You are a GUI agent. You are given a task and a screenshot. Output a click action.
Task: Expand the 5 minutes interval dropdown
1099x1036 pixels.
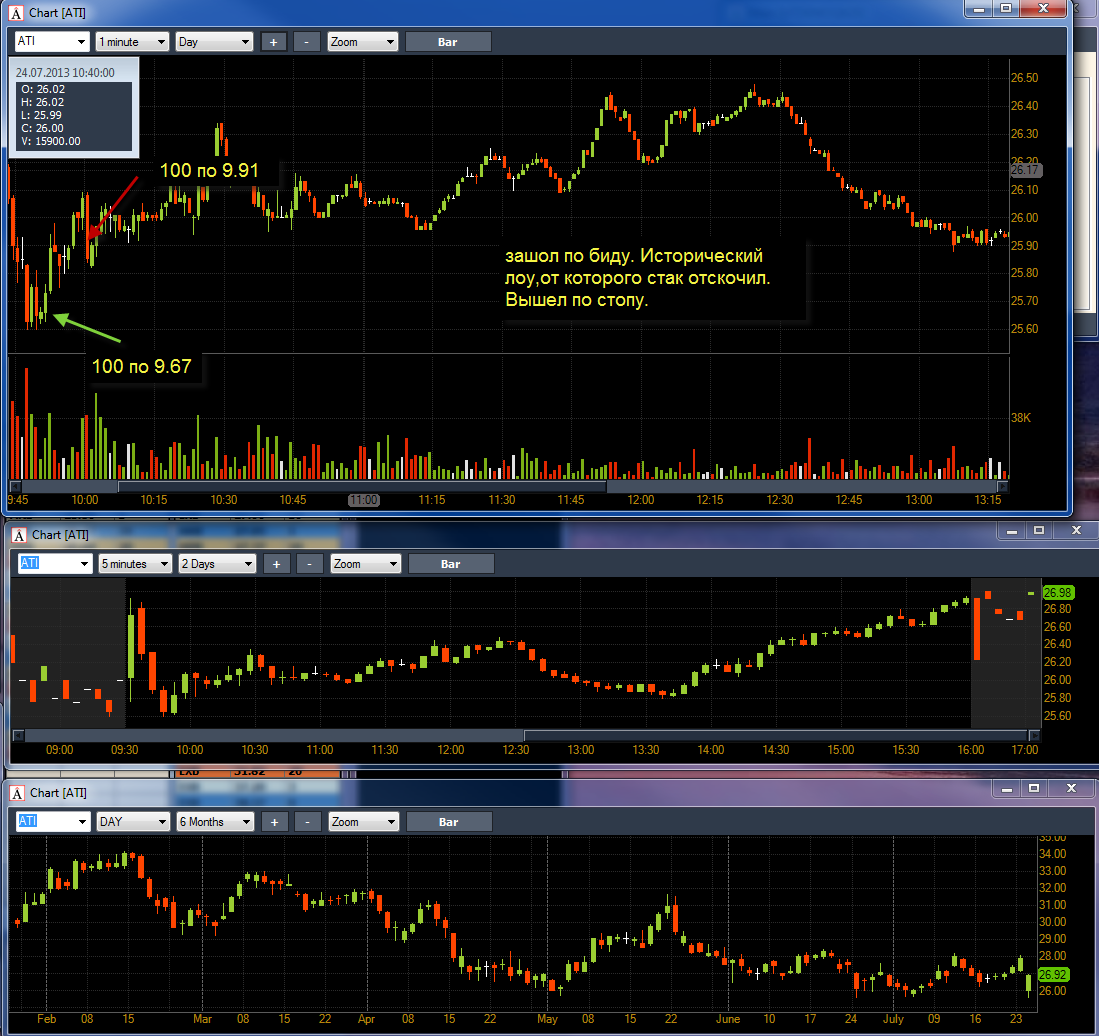(135, 564)
